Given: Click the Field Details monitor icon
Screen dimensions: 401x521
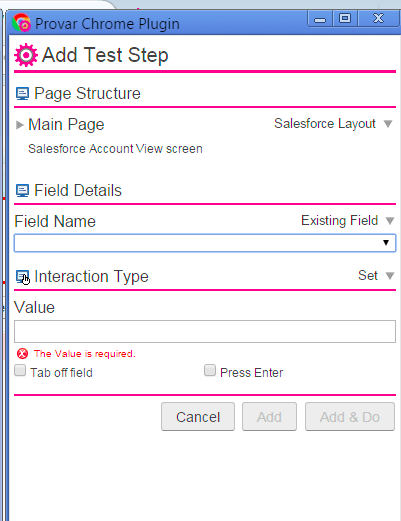Looking at the screenshot, I should pos(22,191).
